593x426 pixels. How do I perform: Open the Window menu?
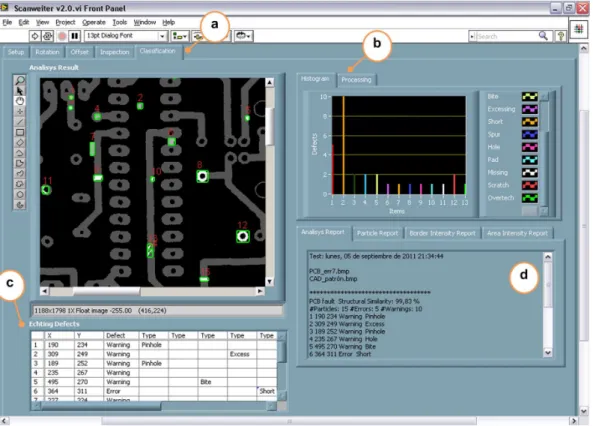(145, 22)
